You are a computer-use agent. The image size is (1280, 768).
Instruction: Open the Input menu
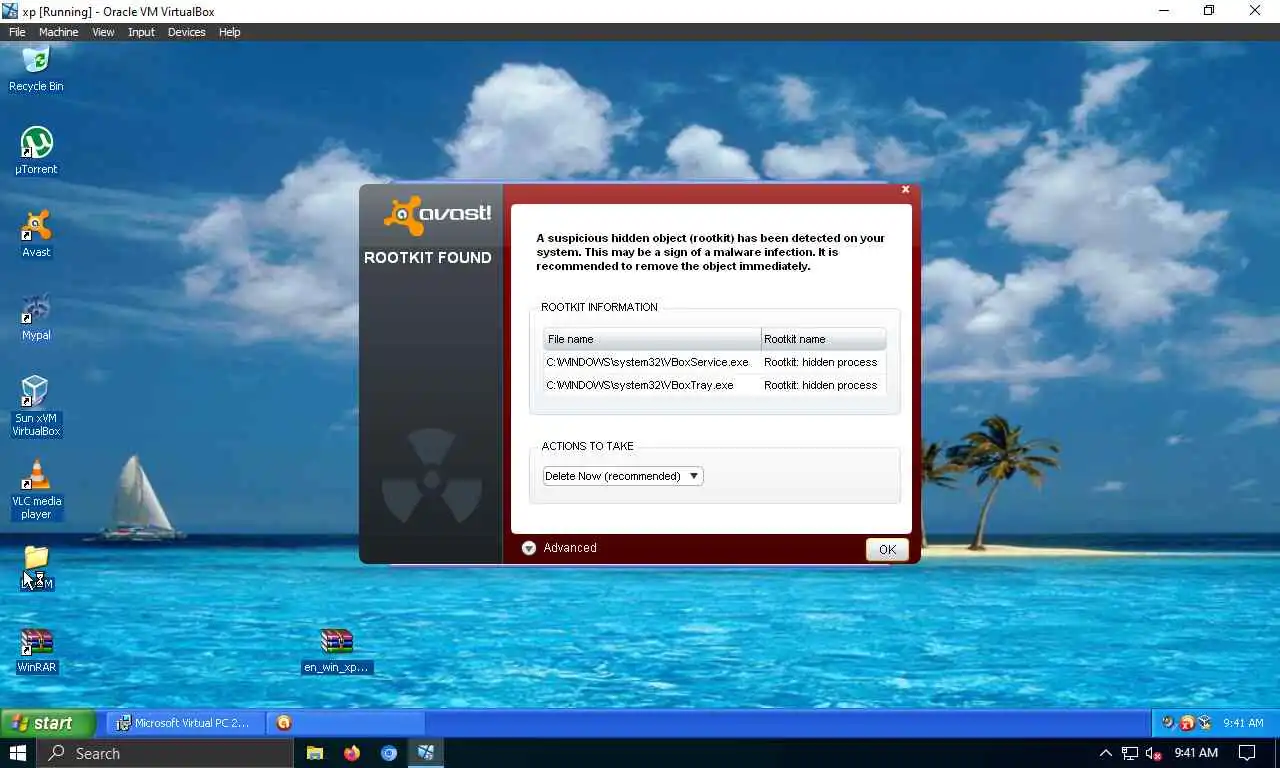(x=141, y=32)
